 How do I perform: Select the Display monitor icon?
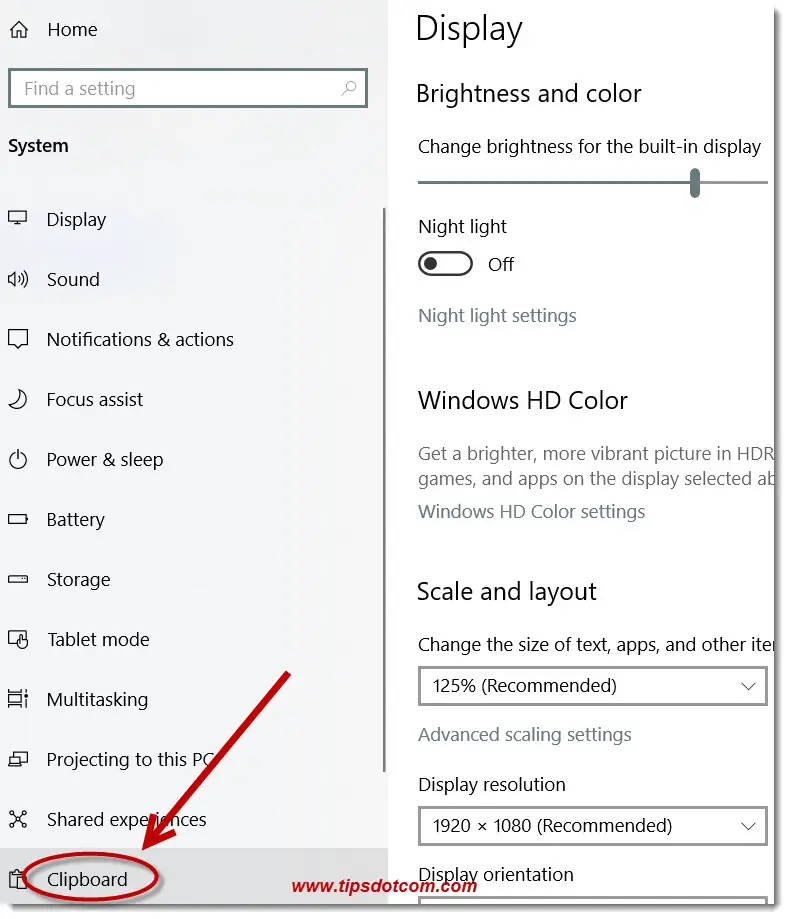point(18,219)
